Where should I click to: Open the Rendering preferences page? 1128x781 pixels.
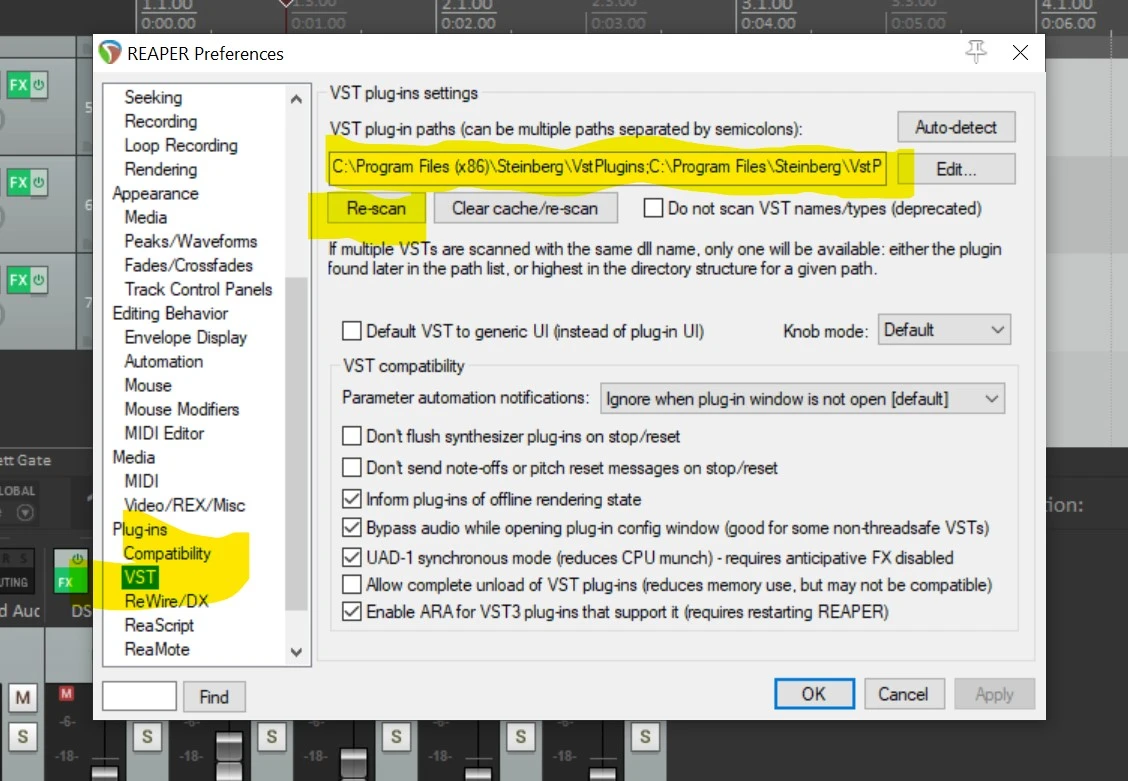point(160,169)
